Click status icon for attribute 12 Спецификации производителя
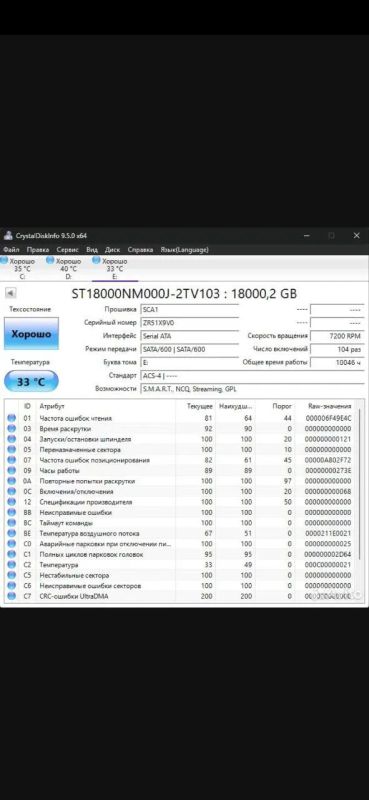The height and width of the screenshot is (800, 369). tap(11, 502)
